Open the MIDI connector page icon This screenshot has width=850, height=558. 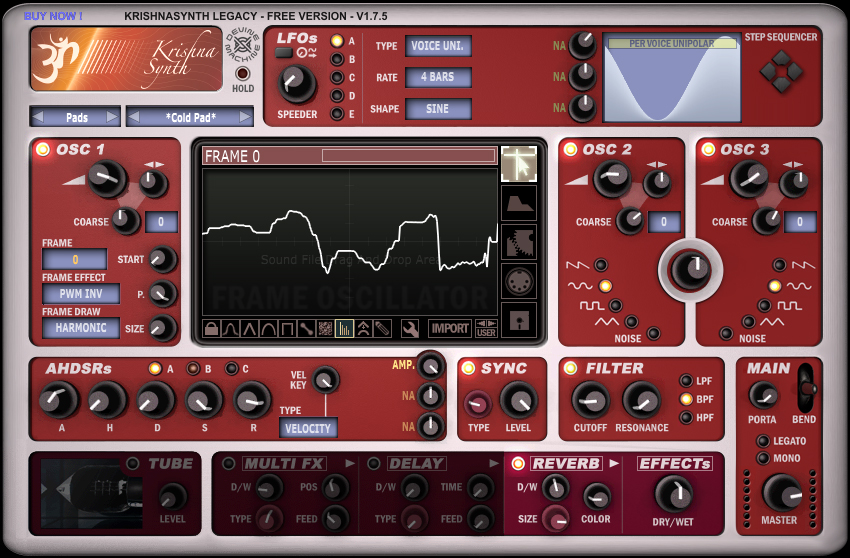point(519,281)
